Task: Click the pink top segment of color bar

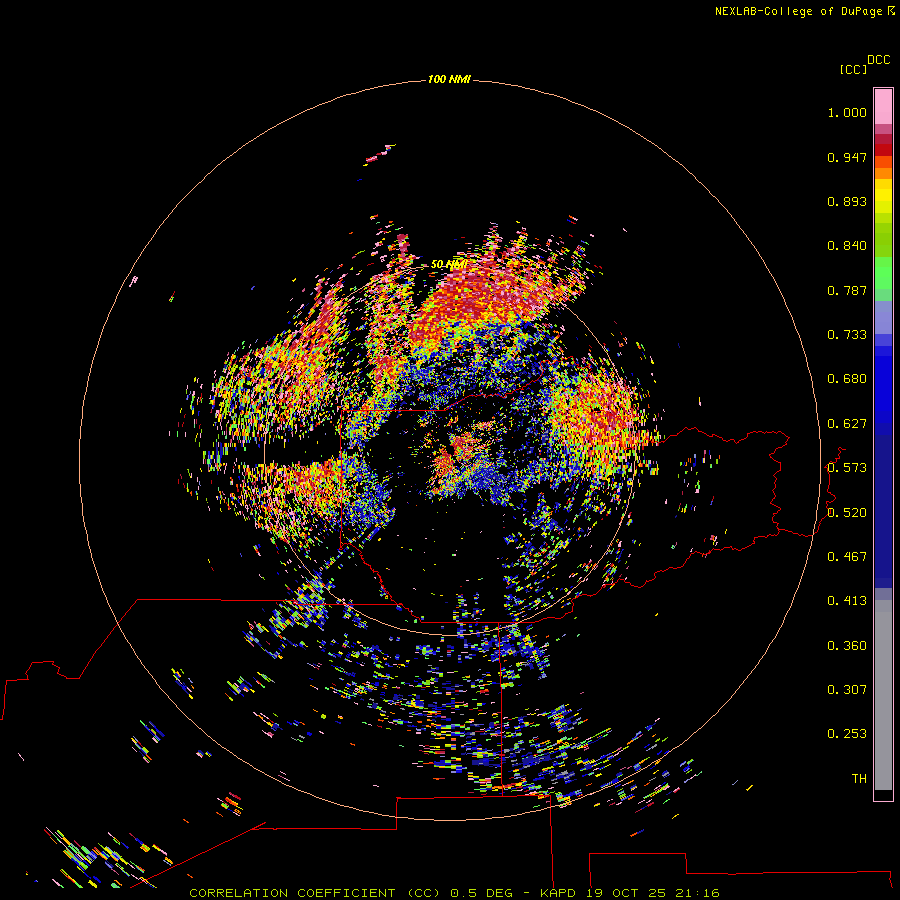Action: [x=883, y=107]
